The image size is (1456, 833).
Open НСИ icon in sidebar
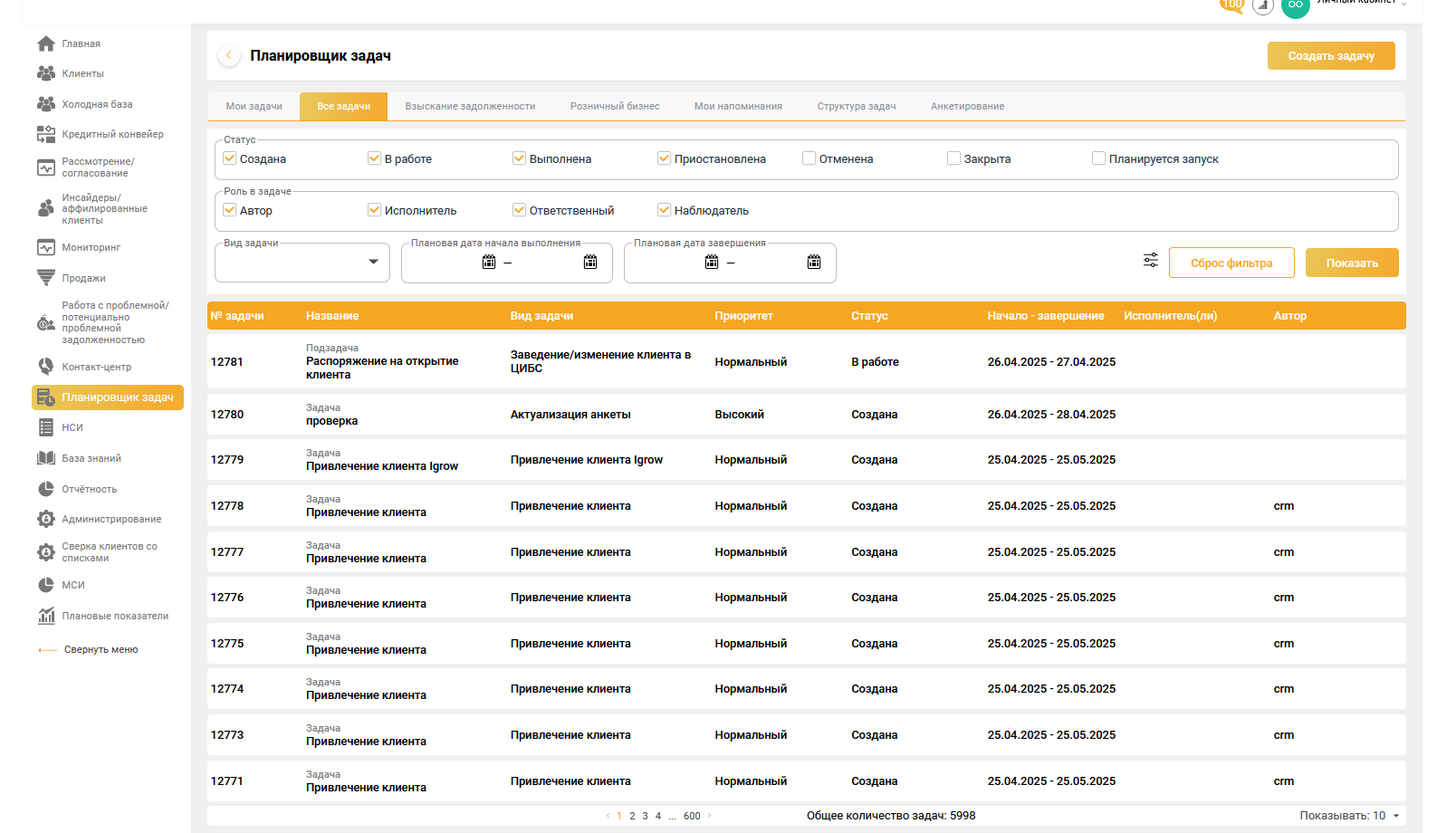point(46,427)
